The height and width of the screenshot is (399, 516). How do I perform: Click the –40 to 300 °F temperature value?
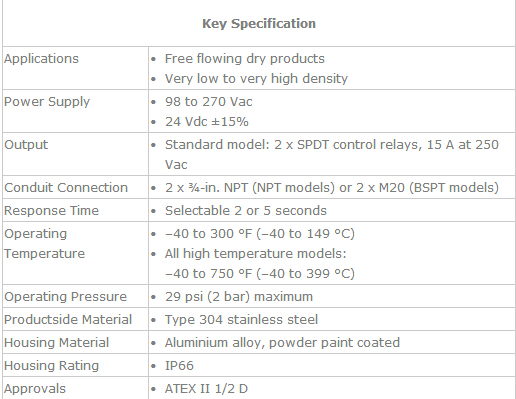tap(260, 234)
